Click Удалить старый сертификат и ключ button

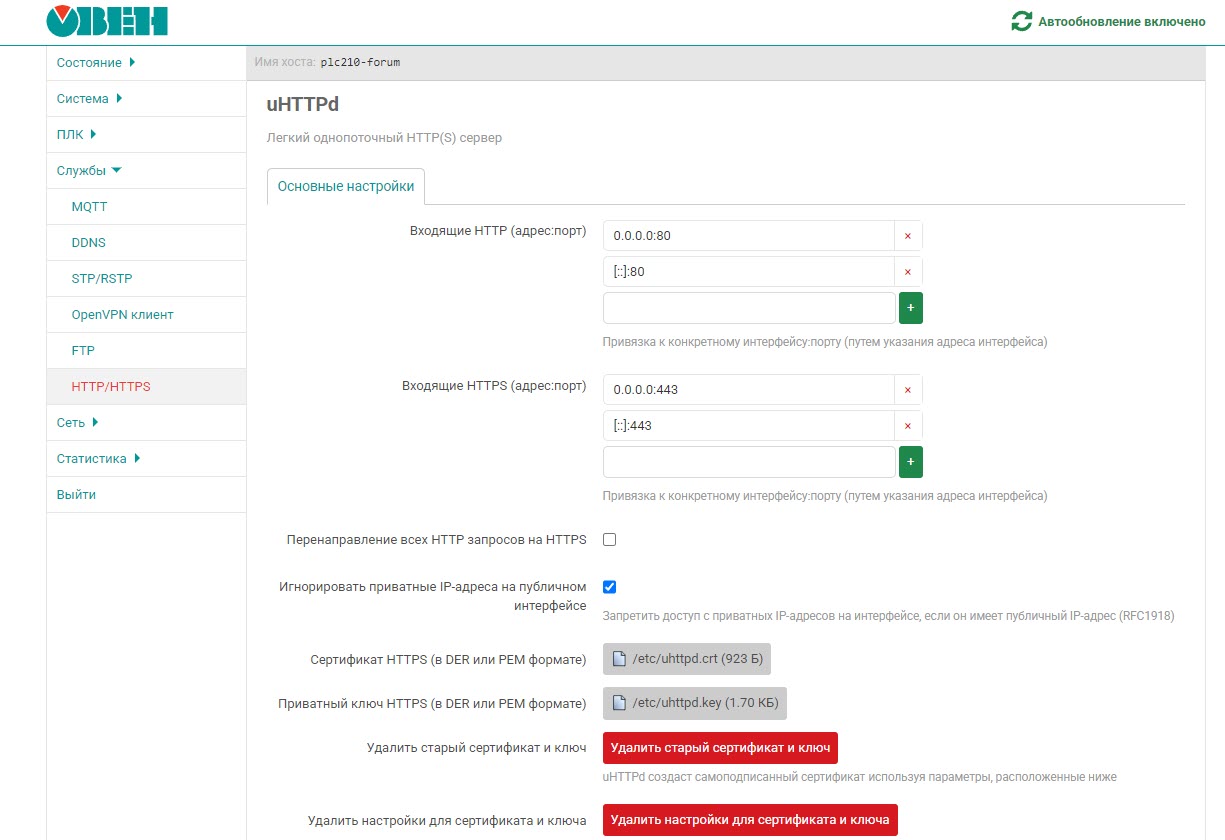click(720, 748)
